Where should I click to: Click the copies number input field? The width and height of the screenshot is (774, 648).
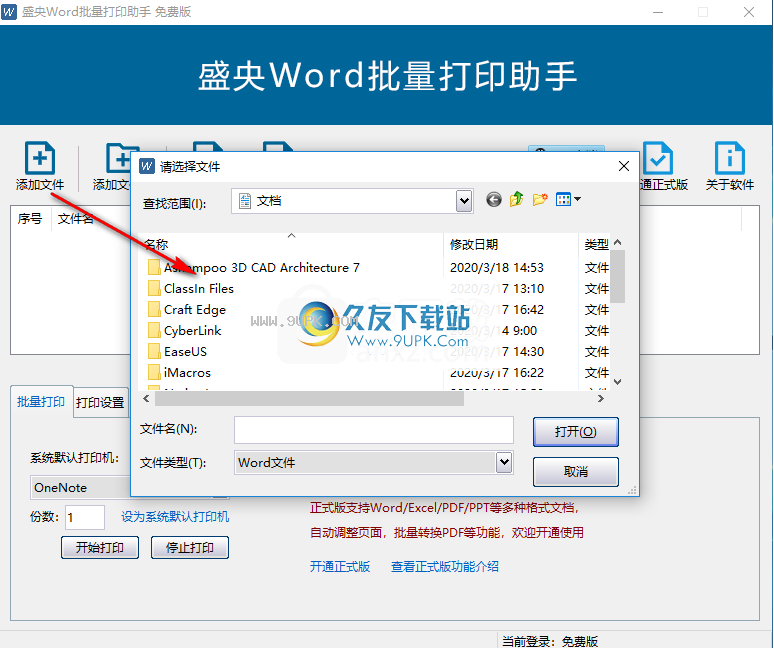point(84,517)
